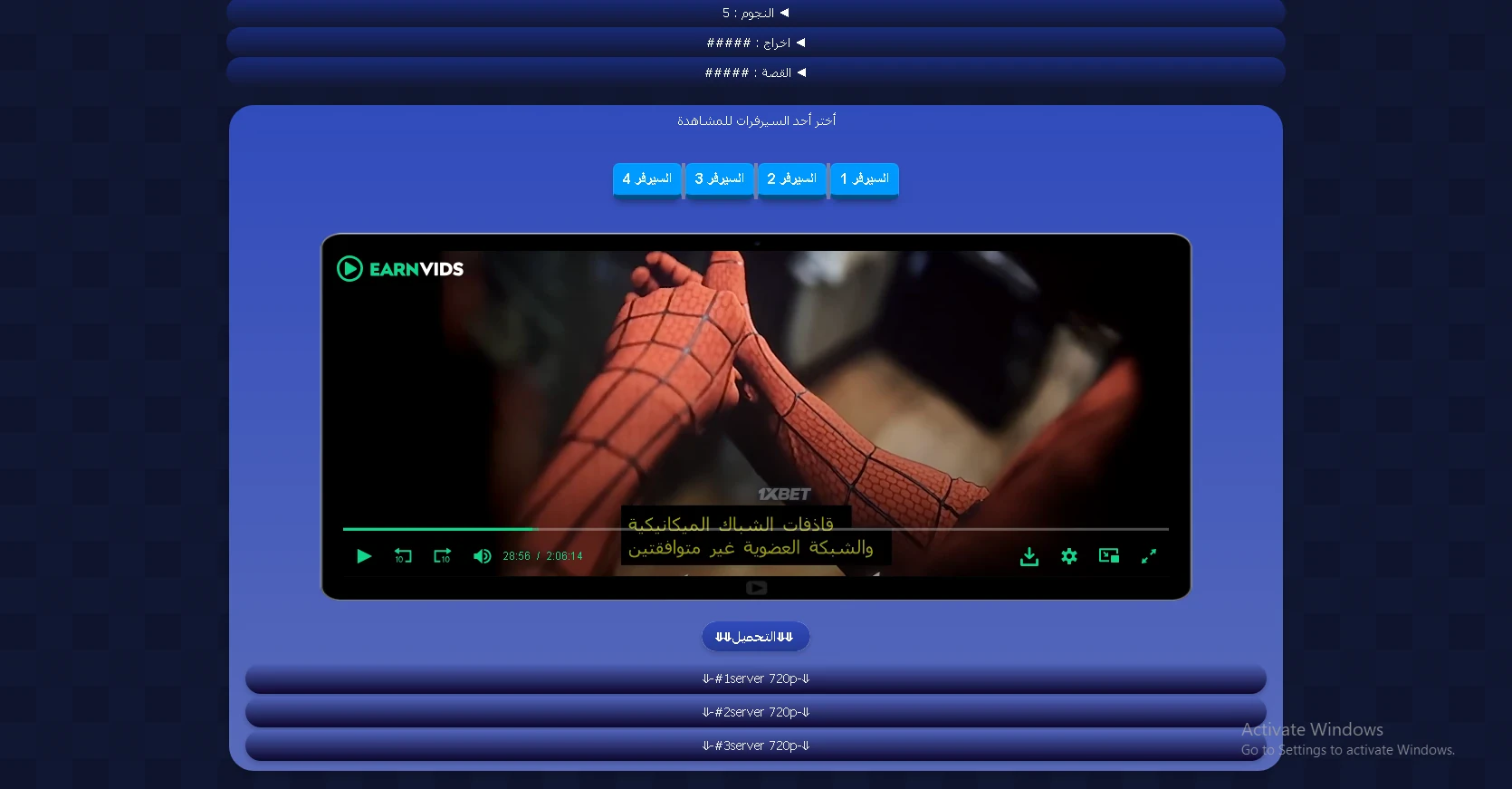The image size is (1512, 789).
Task: Open #1server 720p download link
Action: point(756,678)
